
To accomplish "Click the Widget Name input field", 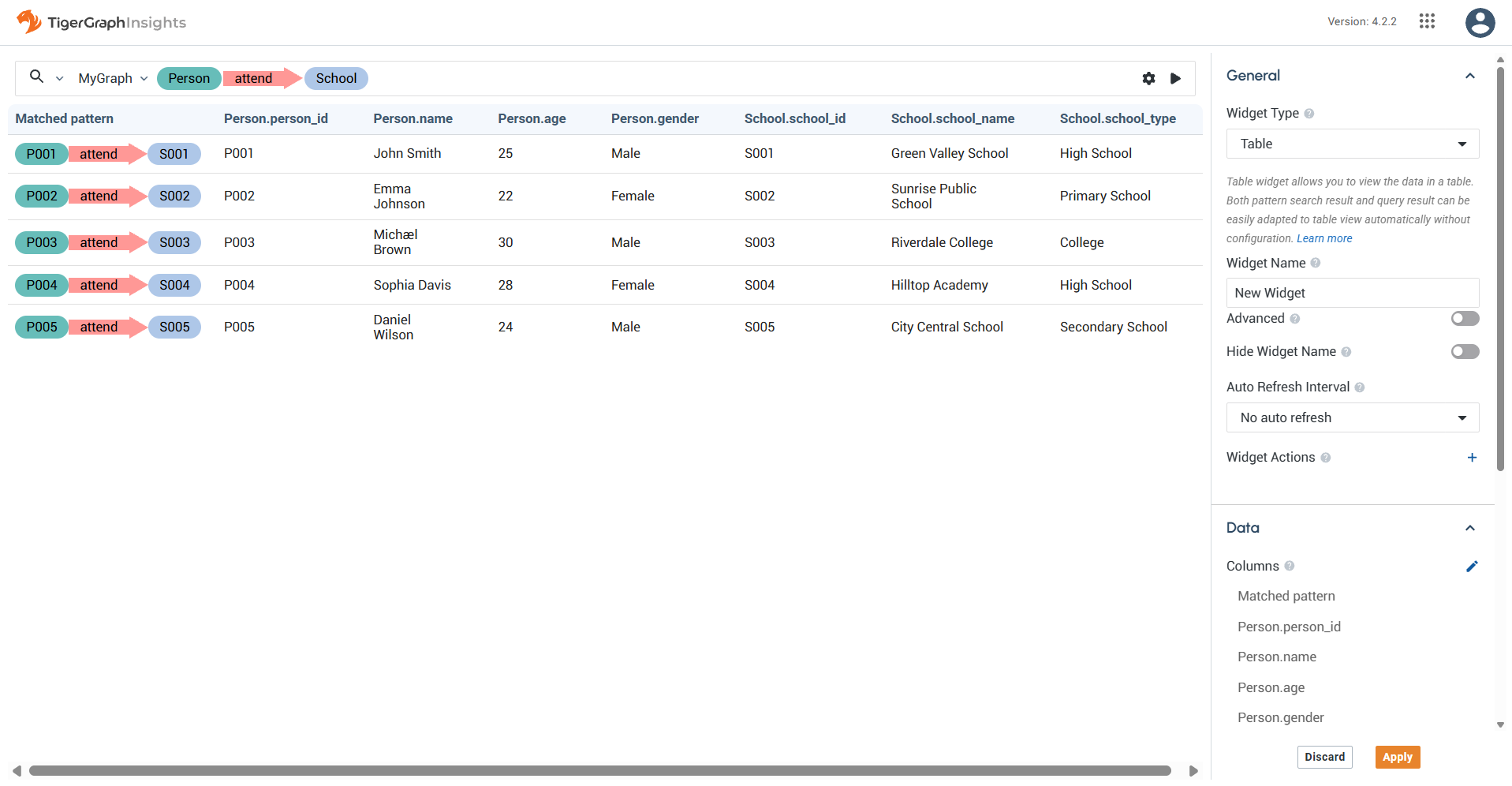I will click(x=1352, y=293).
